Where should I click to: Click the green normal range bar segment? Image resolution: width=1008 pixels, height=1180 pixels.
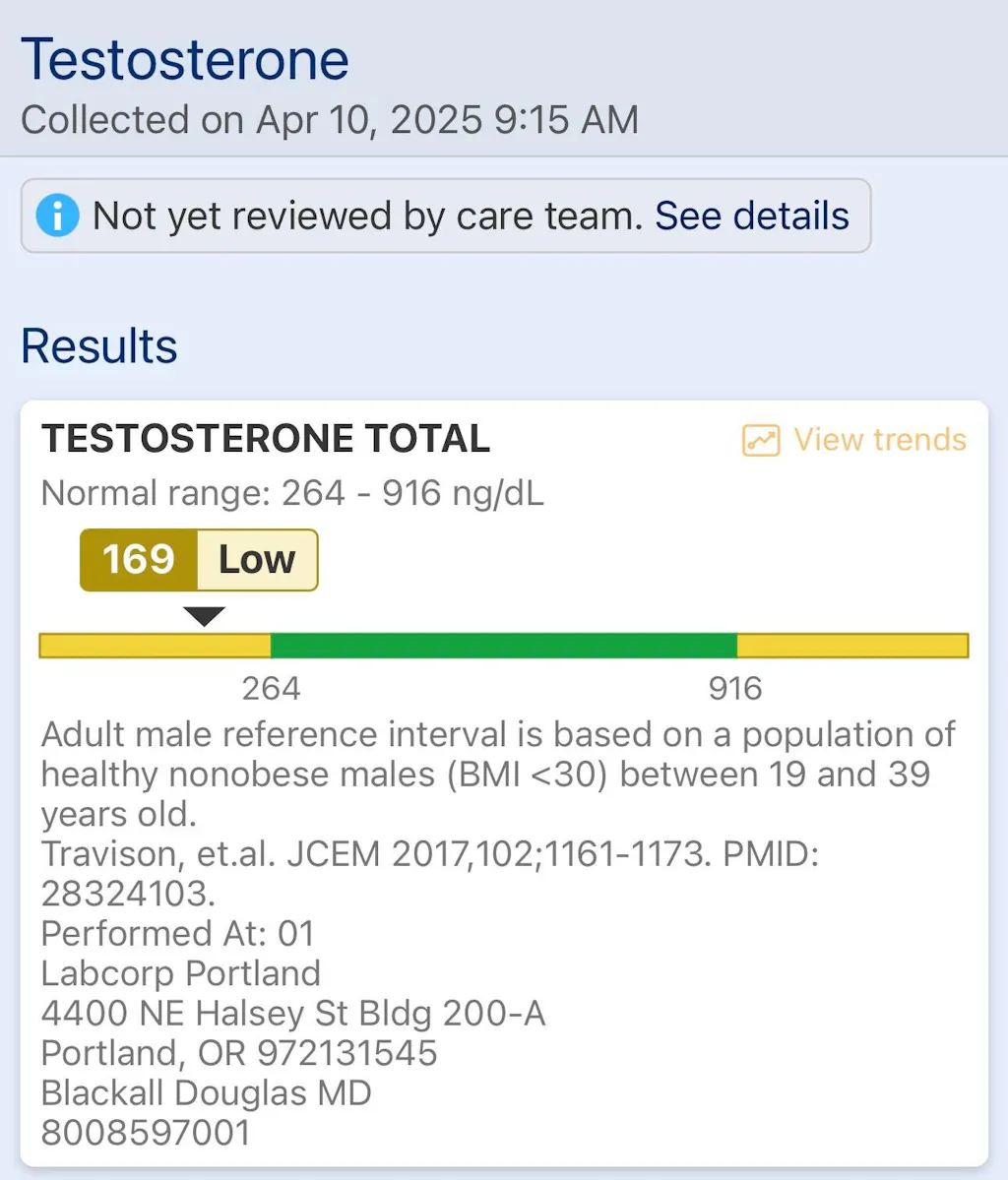coord(503,646)
